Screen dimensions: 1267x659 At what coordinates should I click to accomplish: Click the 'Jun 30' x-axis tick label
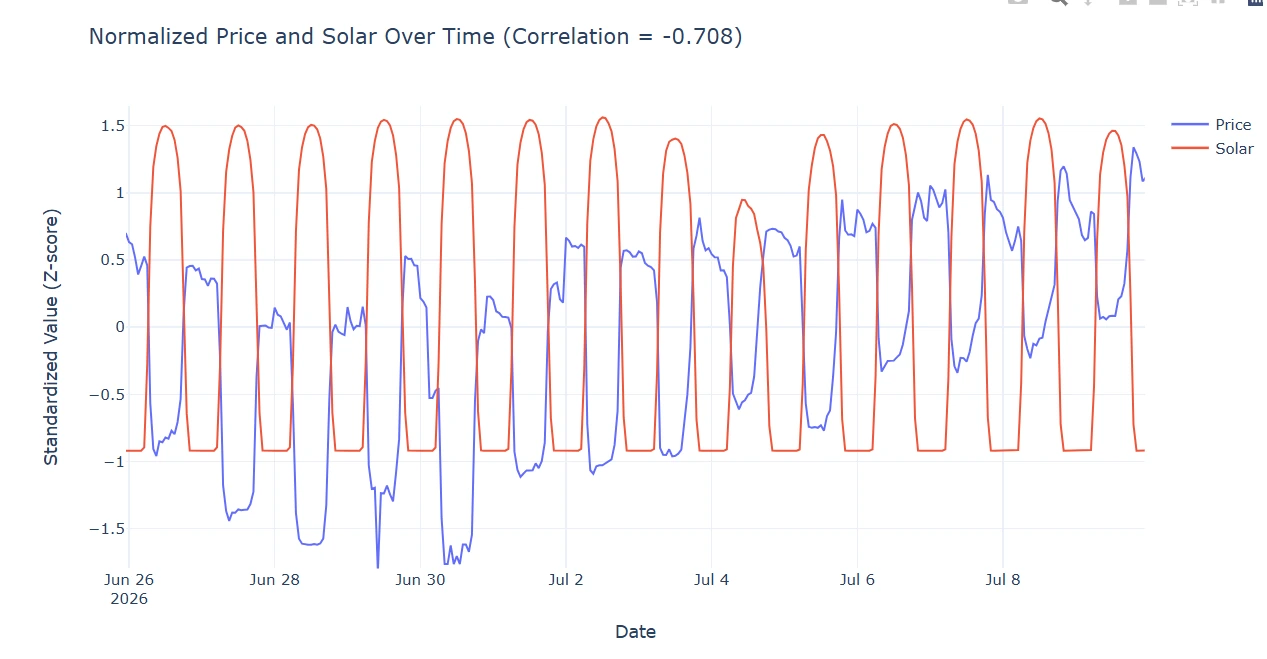421,580
